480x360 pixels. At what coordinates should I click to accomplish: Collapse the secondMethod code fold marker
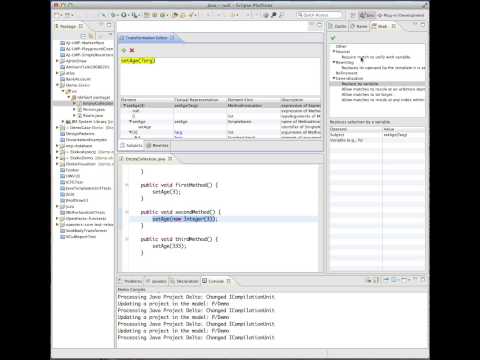(127, 212)
